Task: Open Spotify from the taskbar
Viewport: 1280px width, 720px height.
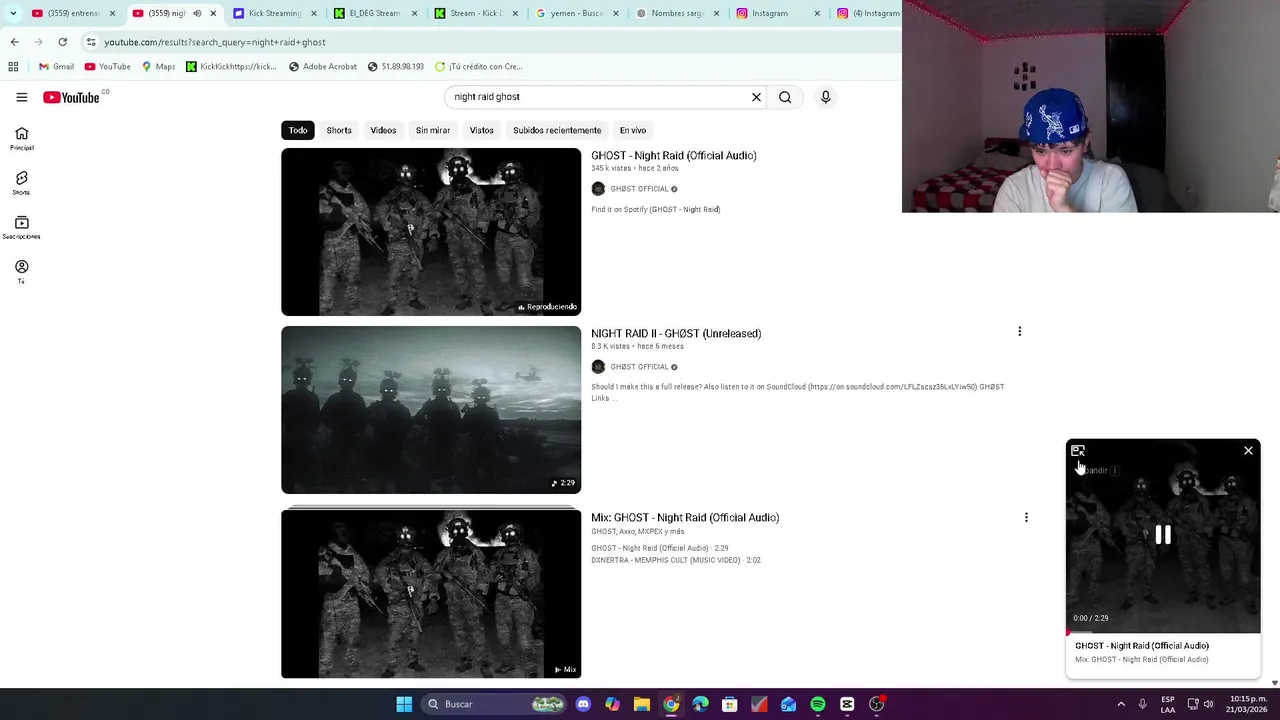Action: pyautogui.click(x=818, y=704)
